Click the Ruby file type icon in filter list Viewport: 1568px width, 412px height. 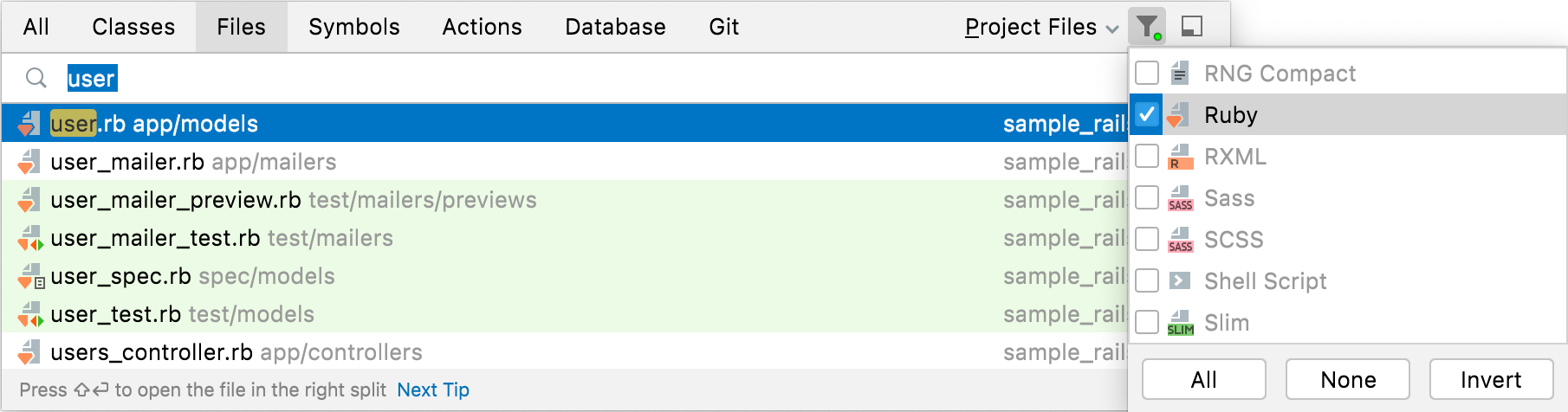pos(1178,115)
